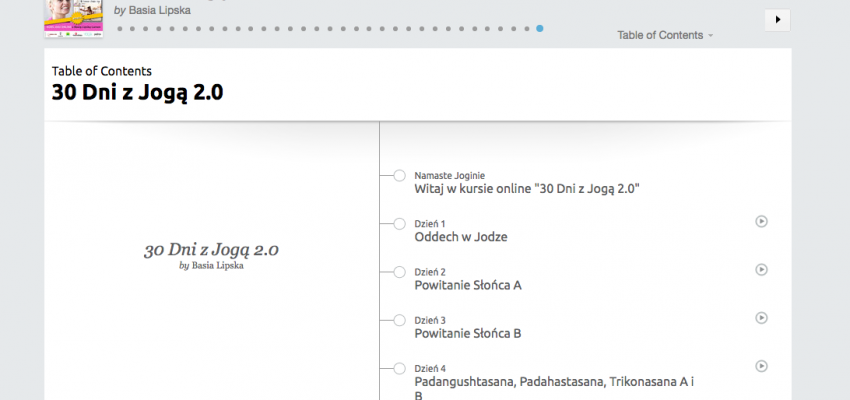Open lesson Oddech w Jodze
Image resolution: width=850 pixels, height=400 pixels.
point(461,237)
